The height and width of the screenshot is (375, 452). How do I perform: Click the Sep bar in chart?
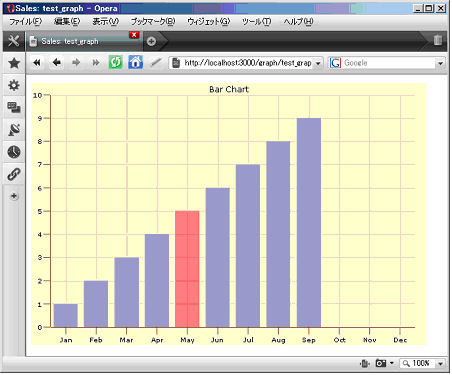[309, 223]
